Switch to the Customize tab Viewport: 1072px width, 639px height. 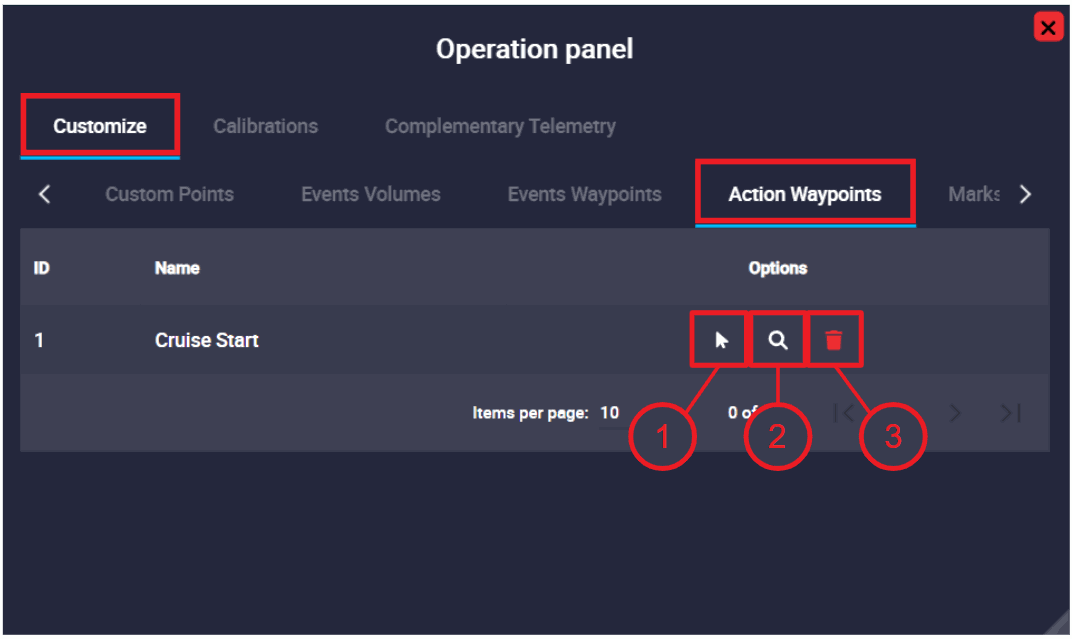100,126
